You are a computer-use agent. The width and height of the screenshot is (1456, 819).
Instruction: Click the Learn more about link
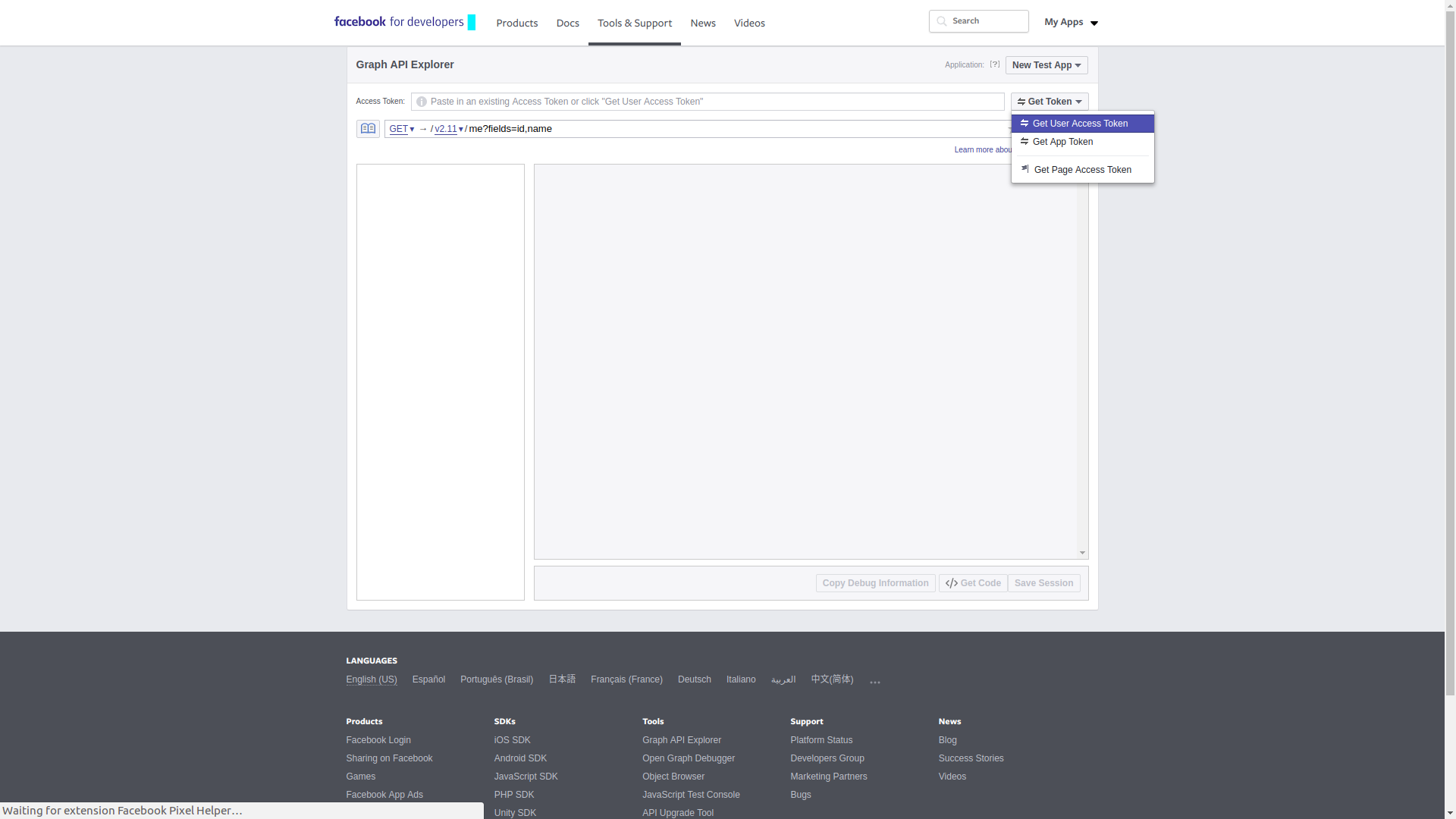(x=983, y=150)
